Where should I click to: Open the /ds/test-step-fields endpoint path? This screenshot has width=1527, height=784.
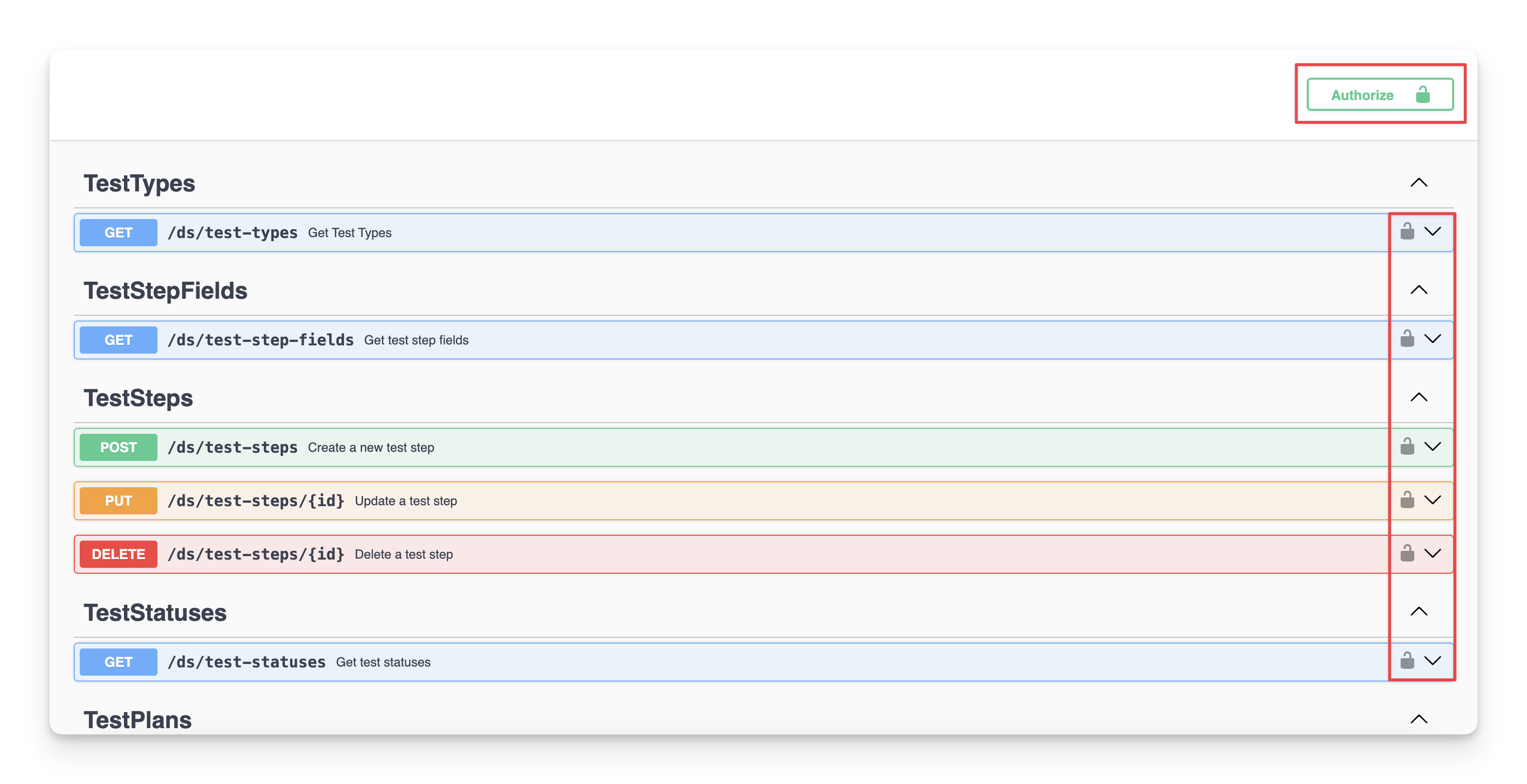(x=260, y=340)
